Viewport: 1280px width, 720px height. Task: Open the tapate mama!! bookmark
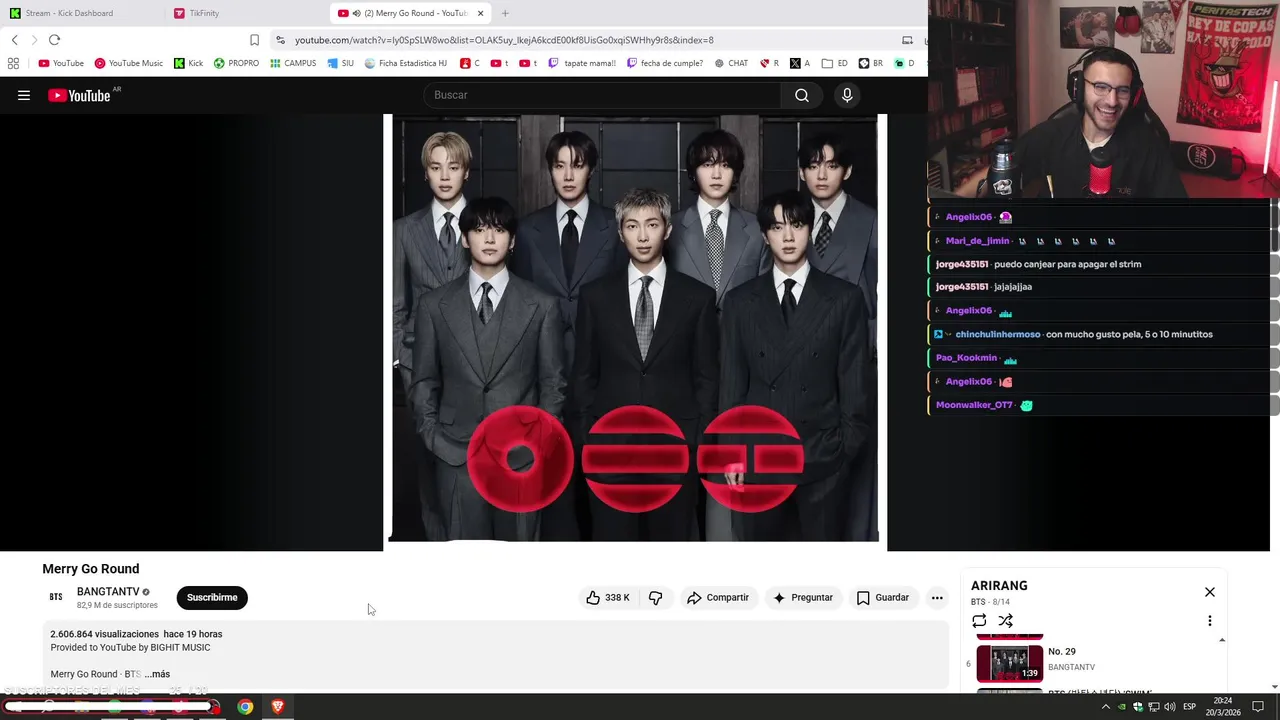(x=582, y=63)
